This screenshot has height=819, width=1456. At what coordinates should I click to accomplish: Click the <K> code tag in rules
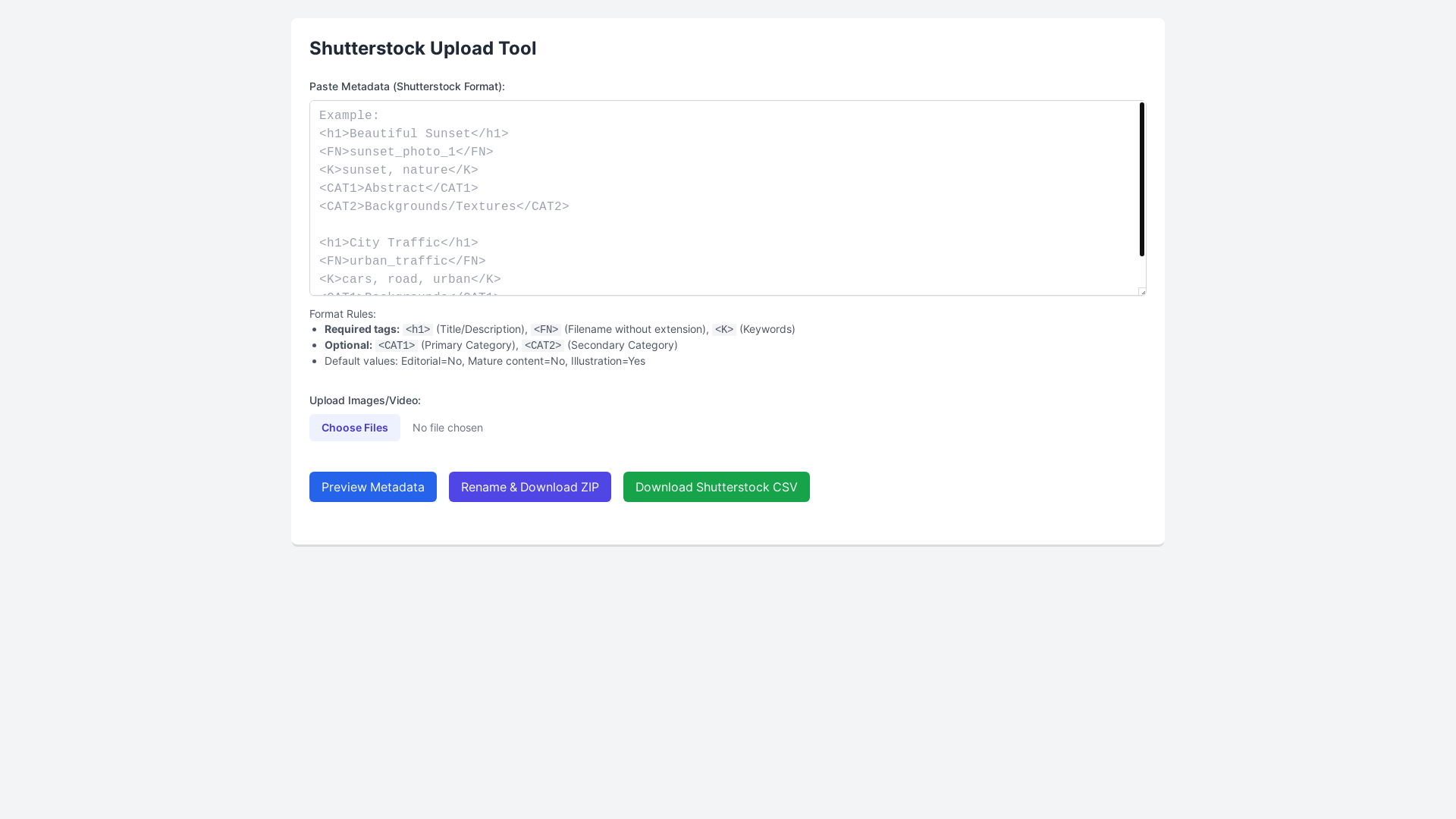click(724, 329)
